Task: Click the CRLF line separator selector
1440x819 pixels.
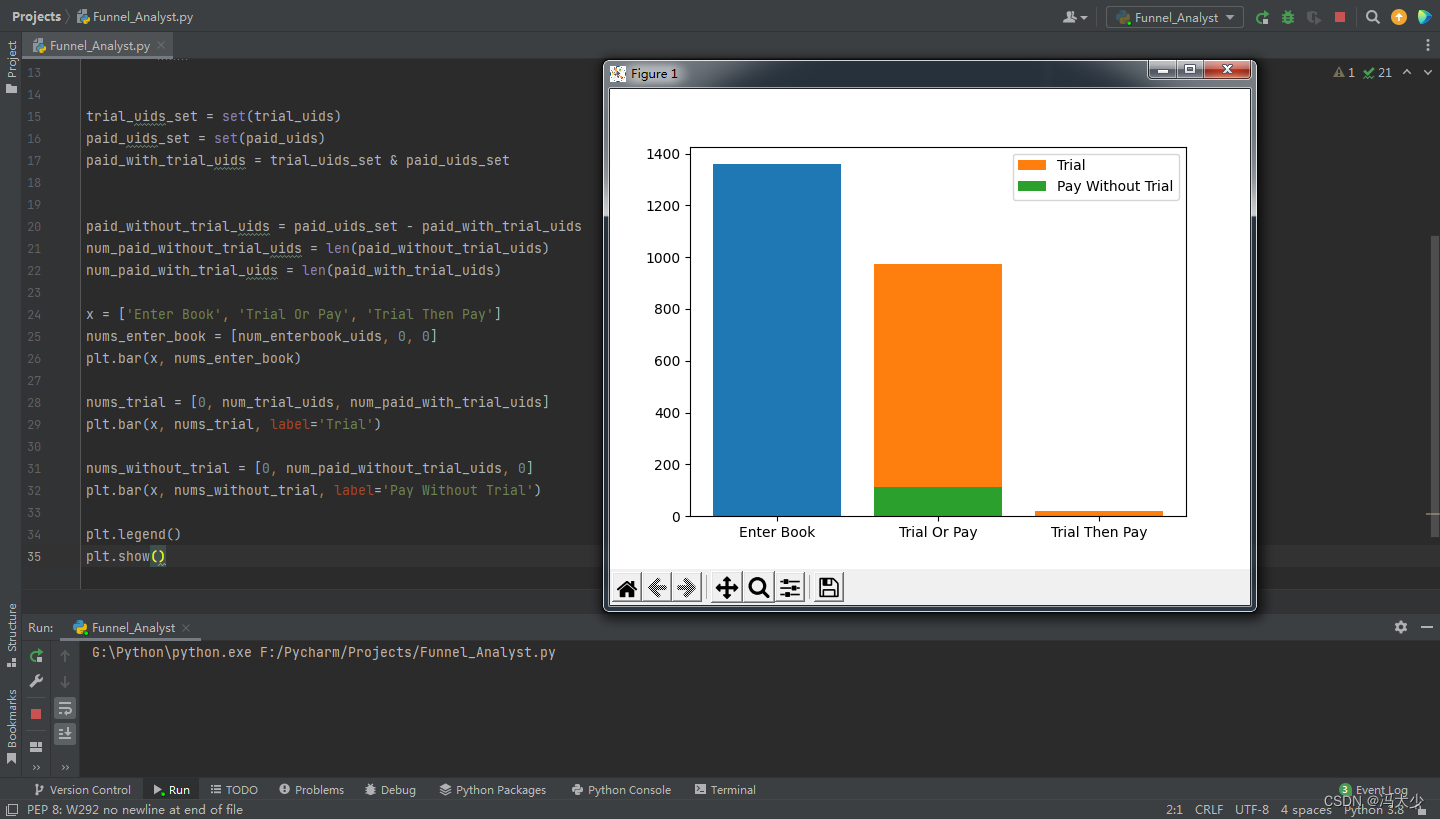Action: 1209,810
